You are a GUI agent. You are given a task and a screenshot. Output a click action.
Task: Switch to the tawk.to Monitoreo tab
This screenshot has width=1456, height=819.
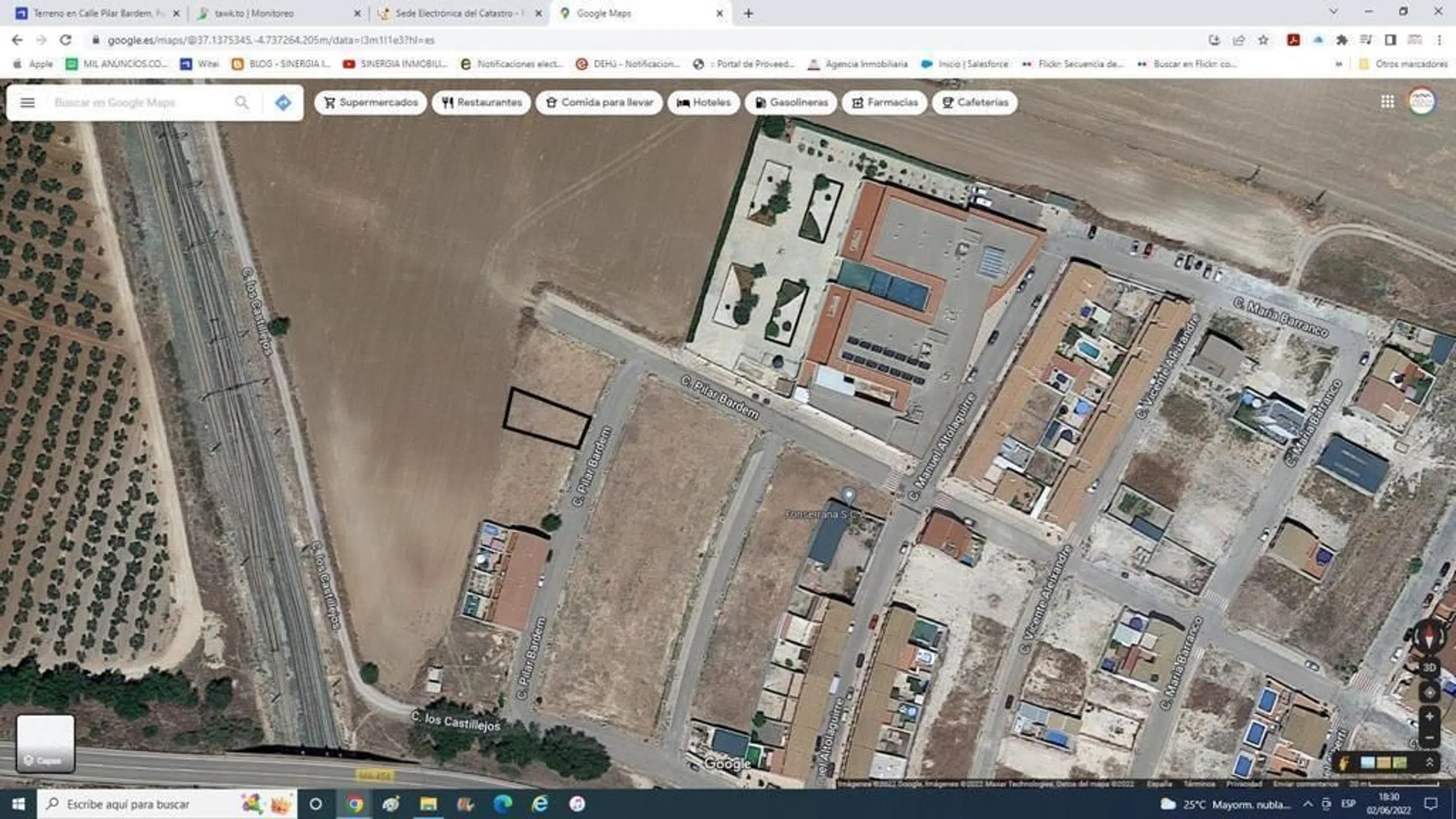coord(254,13)
